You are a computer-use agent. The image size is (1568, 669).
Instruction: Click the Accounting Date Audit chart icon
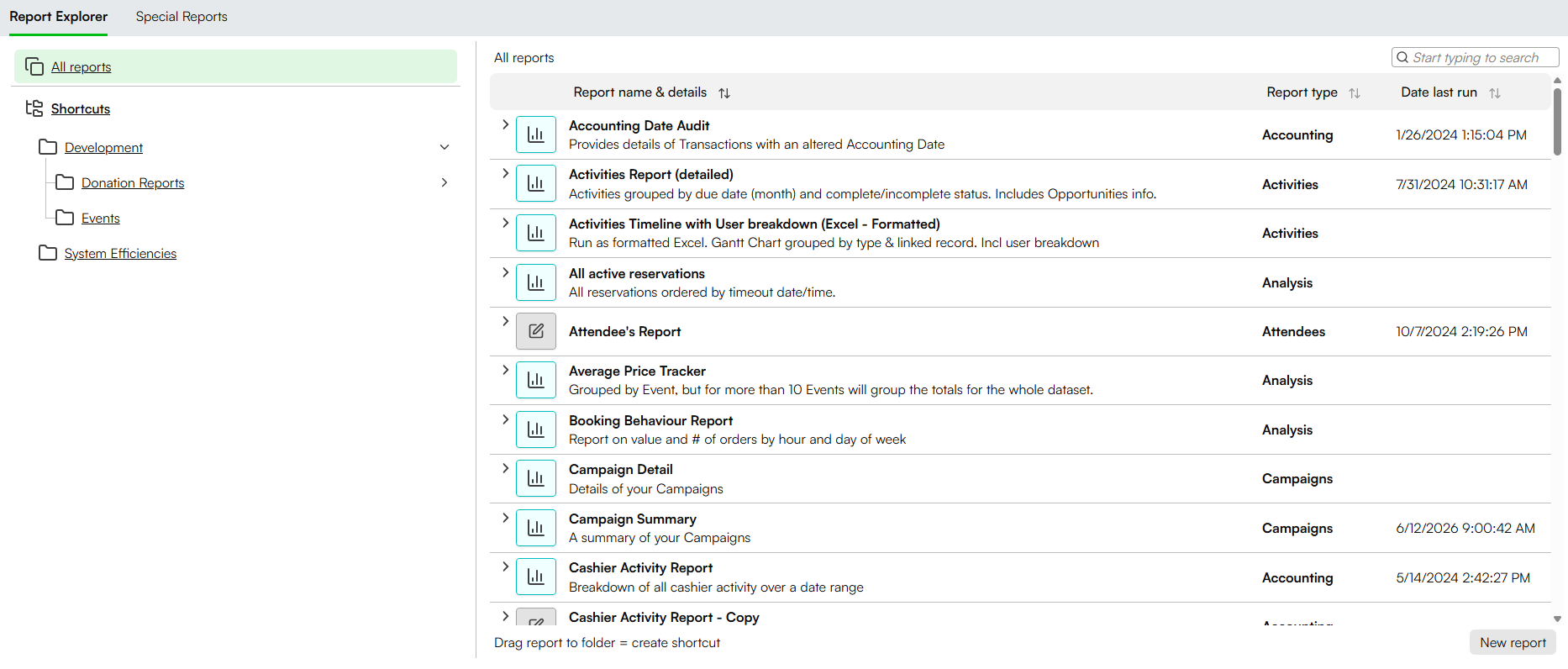(536, 134)
